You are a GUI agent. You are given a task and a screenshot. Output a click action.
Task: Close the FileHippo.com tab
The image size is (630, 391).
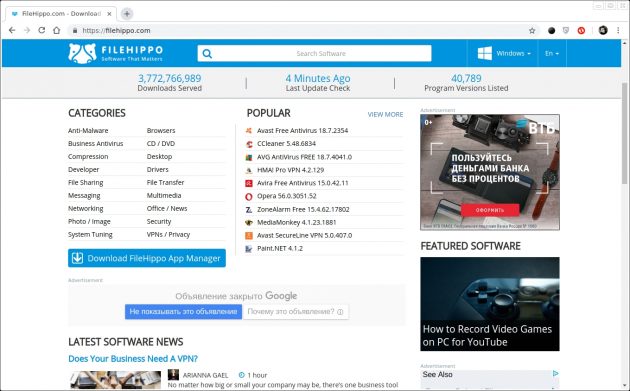(x=109, y=14)
